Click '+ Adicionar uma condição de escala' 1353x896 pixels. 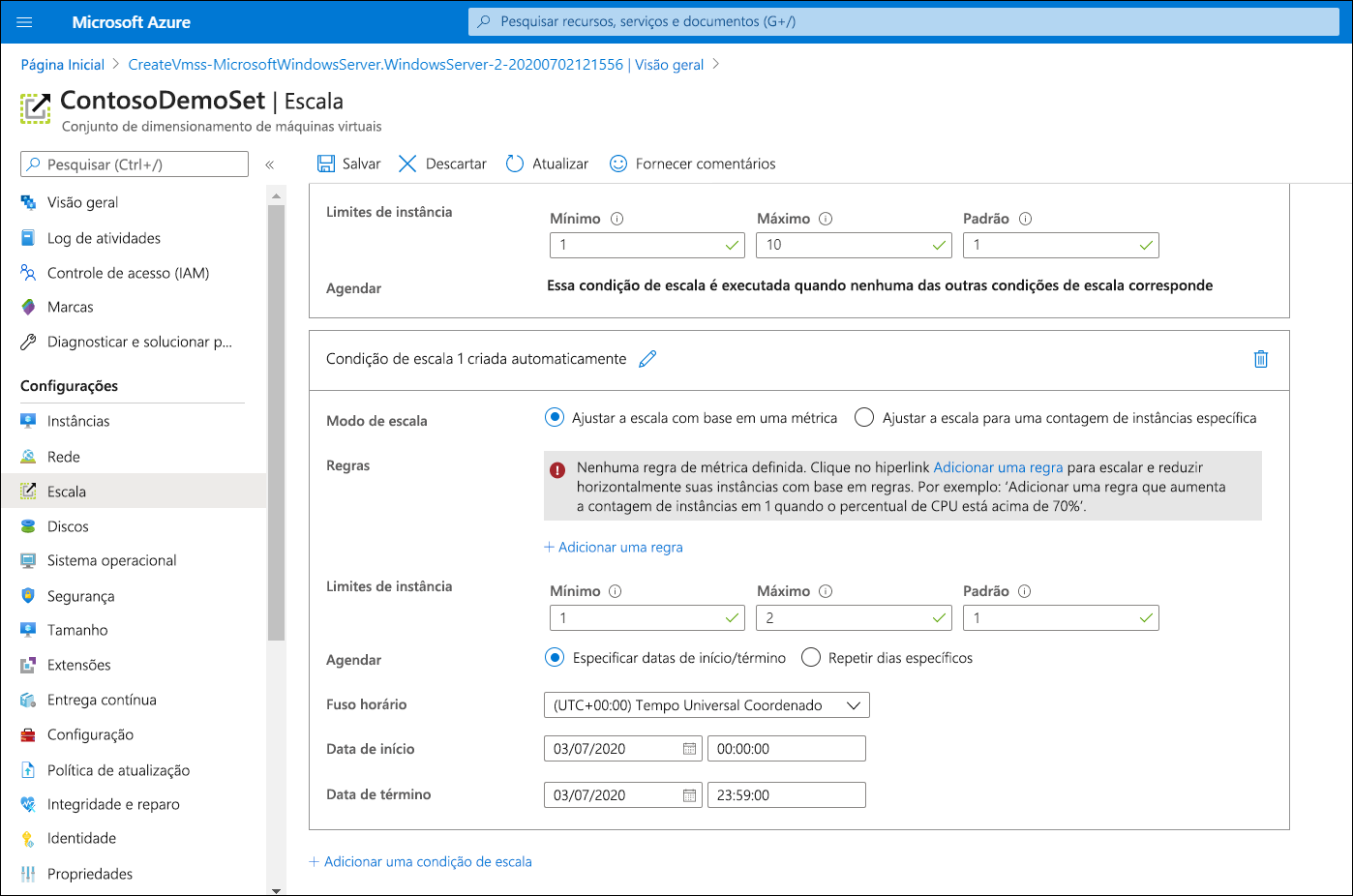420,861
